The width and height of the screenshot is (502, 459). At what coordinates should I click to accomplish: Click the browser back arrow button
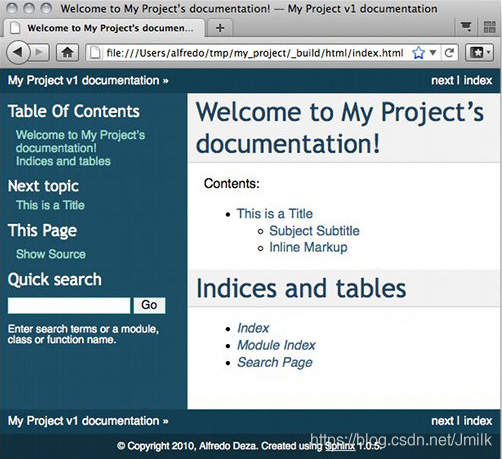[x=18, y=52]
